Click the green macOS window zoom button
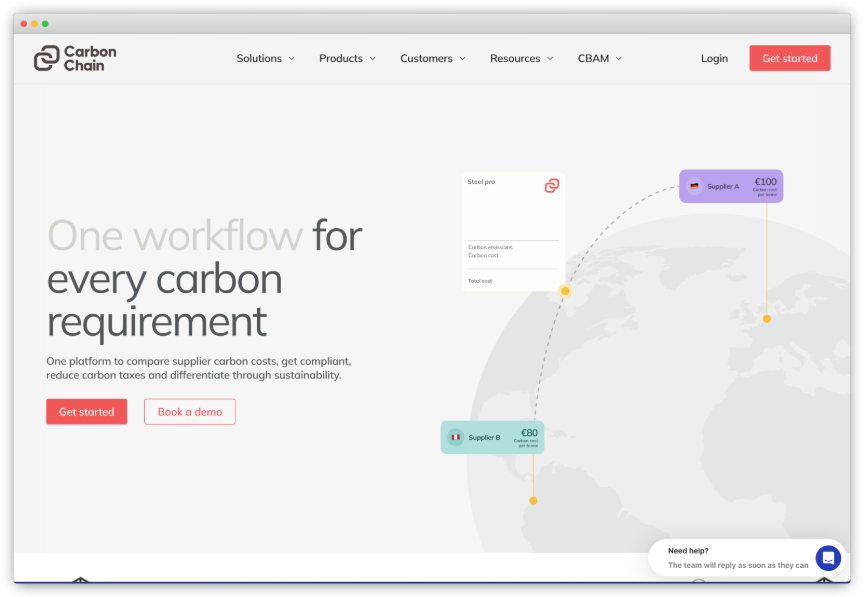Screen dimensions: 864x597 click(x=45, y=24)
